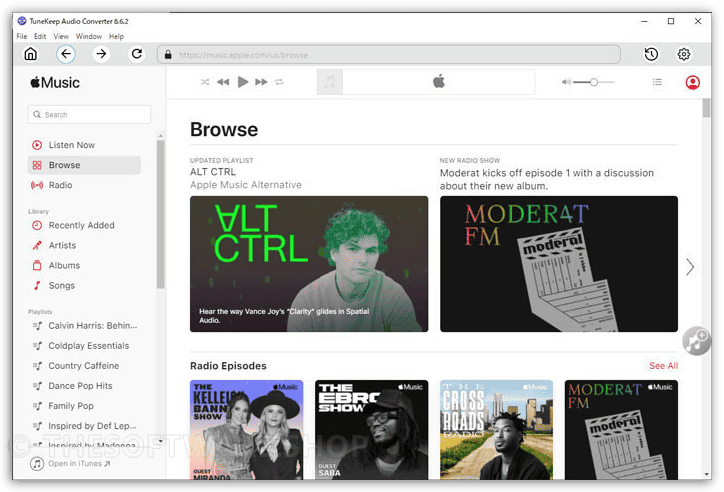The image size is (724, 492).
Task: Open conversion history clock icon
Action: tap(651, 54)
